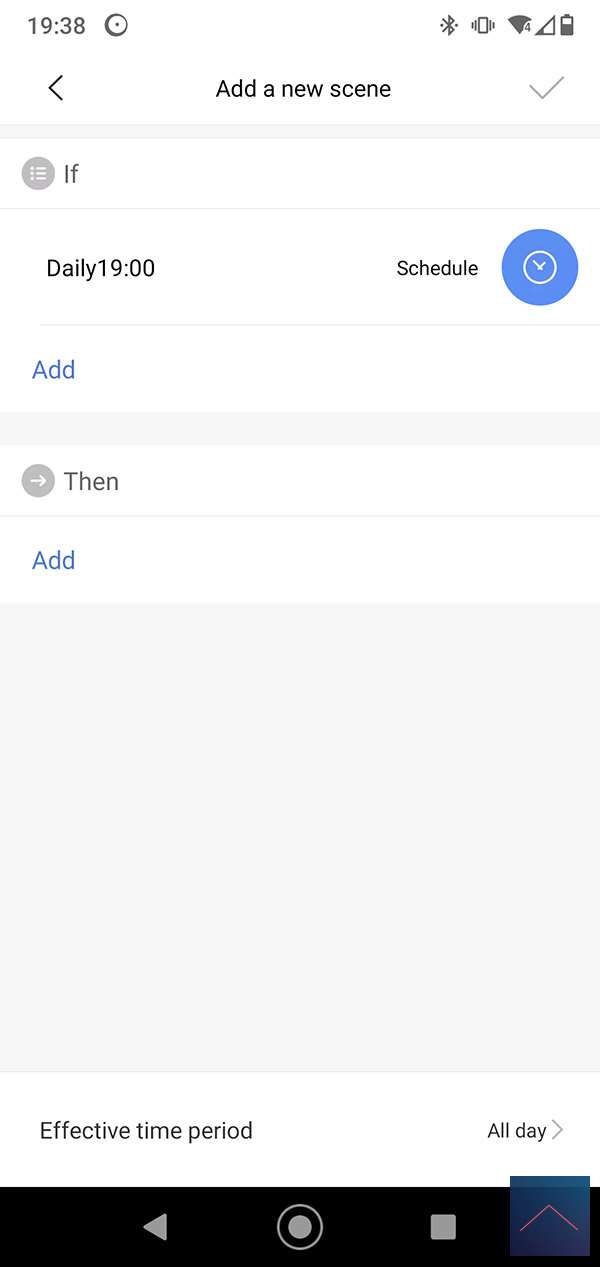Go back using the header arrow
The image size is (600, 1267).
pos(56,88)
